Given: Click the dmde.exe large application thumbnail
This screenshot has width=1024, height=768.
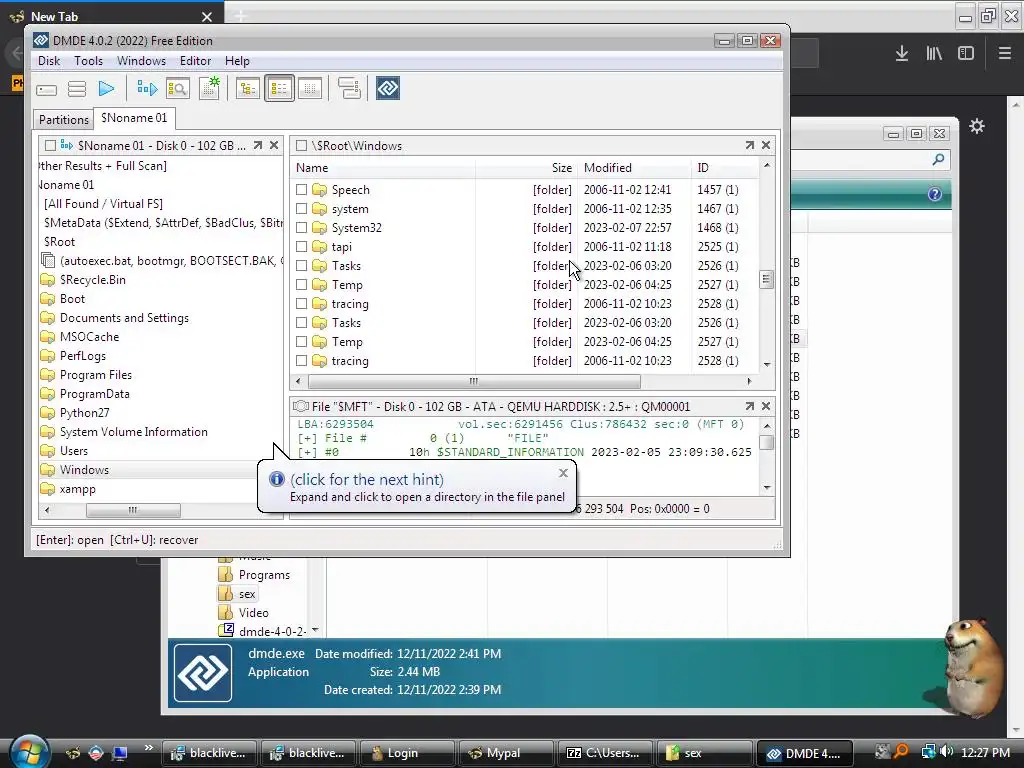Looking at the screenshot, I should point(202,673).
